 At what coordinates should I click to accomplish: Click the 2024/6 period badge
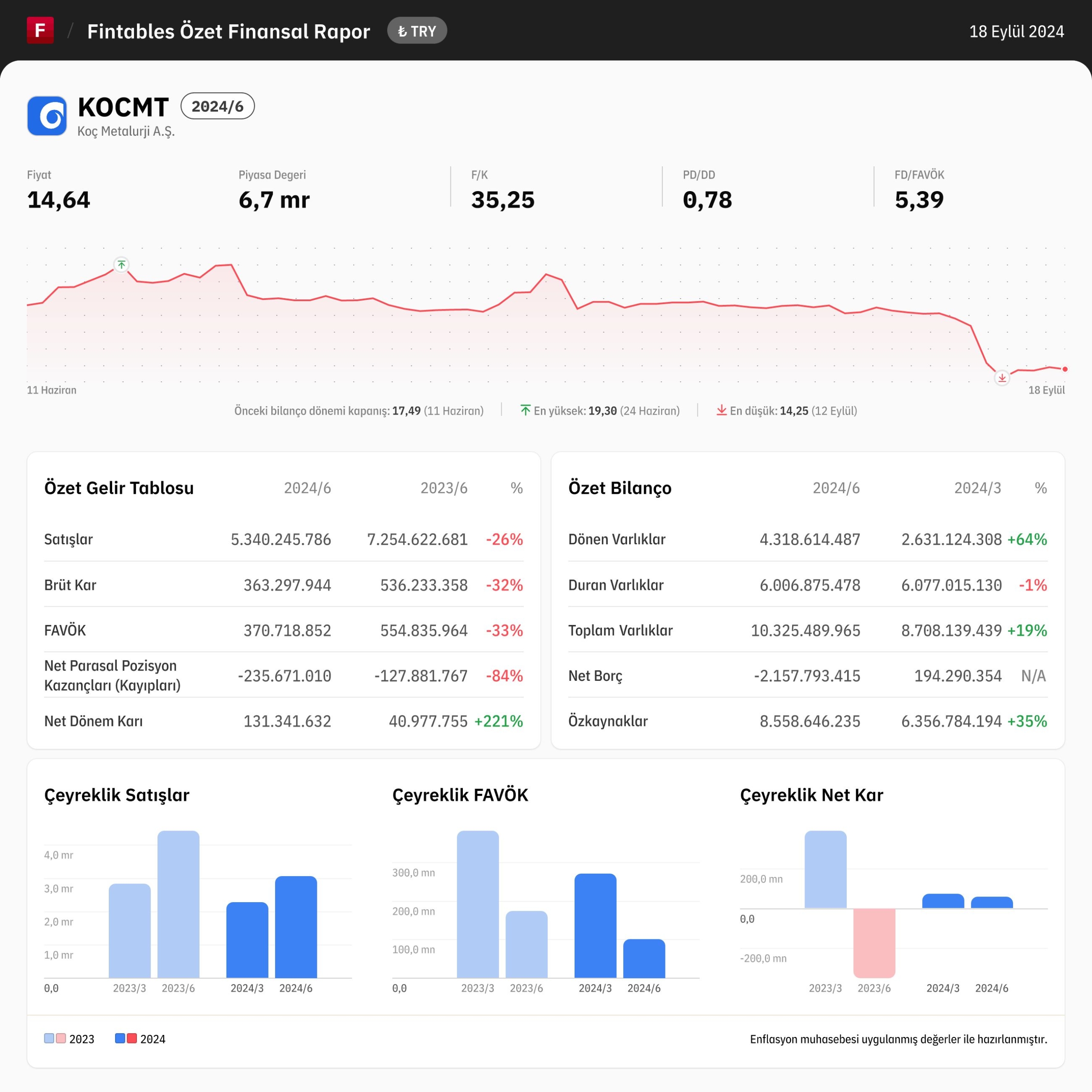[x=218, y=106]
